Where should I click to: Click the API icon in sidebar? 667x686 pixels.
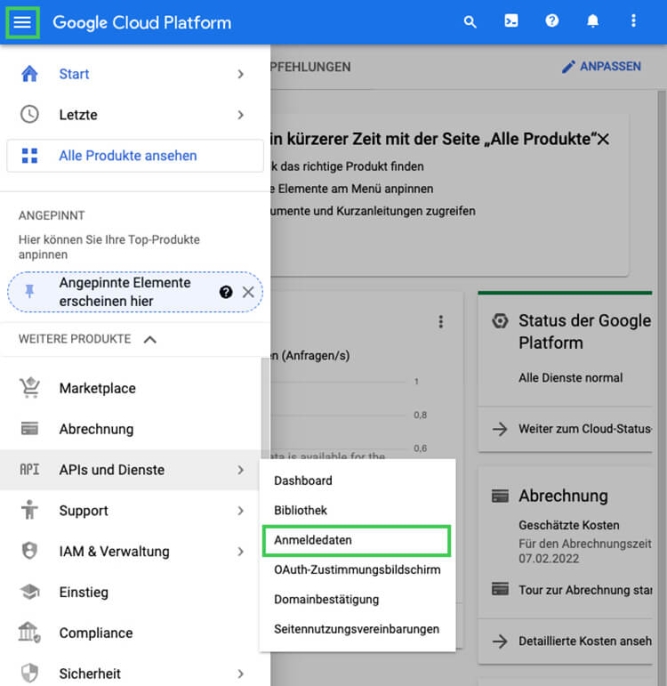click(x=29, y=469)
